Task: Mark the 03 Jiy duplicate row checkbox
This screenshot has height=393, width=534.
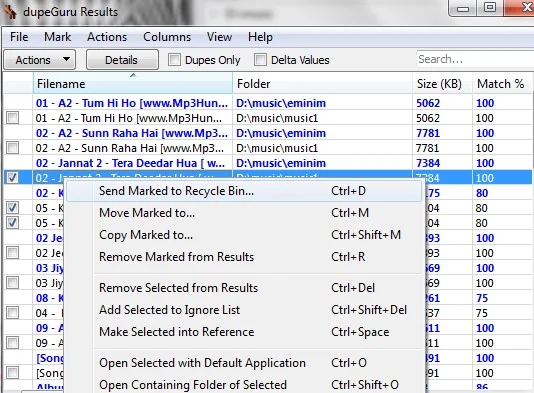Action: (x=13, y=283)
